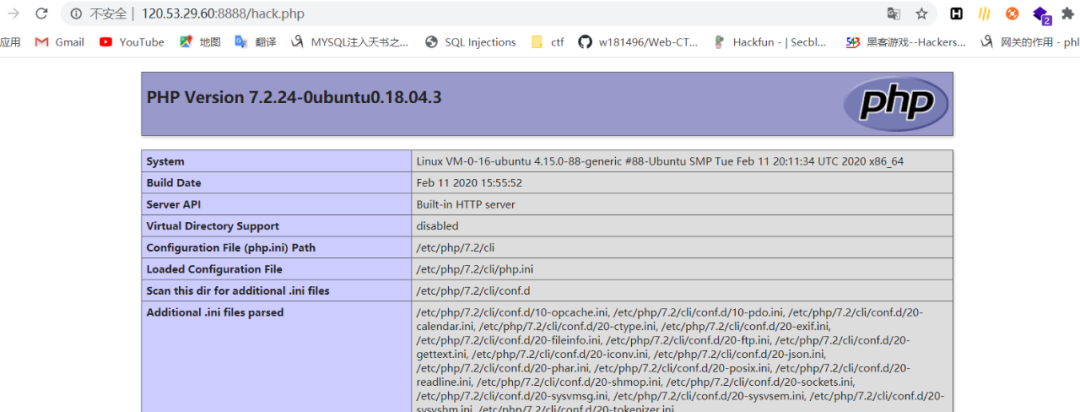The width and height of the screenshot is (1080, 412).
Task: Open the 应用 apps shortcut
Action: pyautogui.click(x=10, y=42)
